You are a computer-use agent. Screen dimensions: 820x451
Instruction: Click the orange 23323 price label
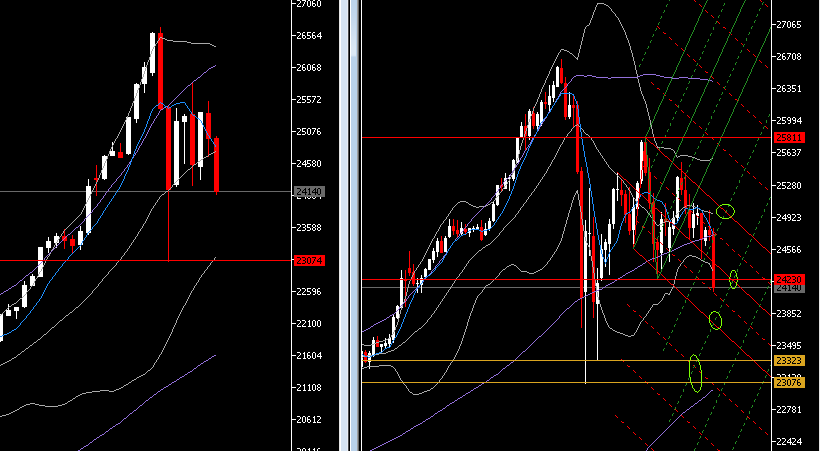coord(789,360)
